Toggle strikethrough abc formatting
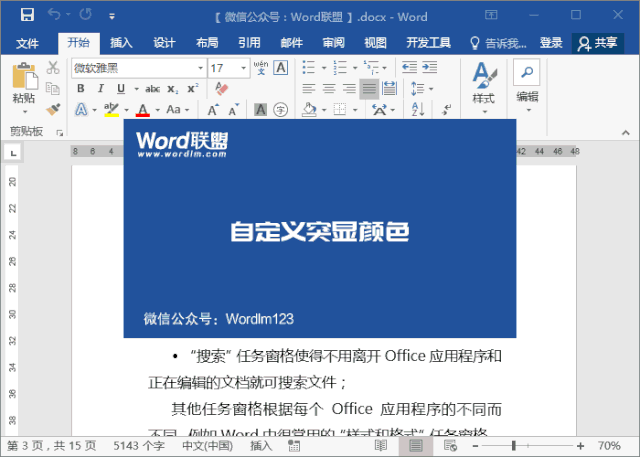 point(152,89)
